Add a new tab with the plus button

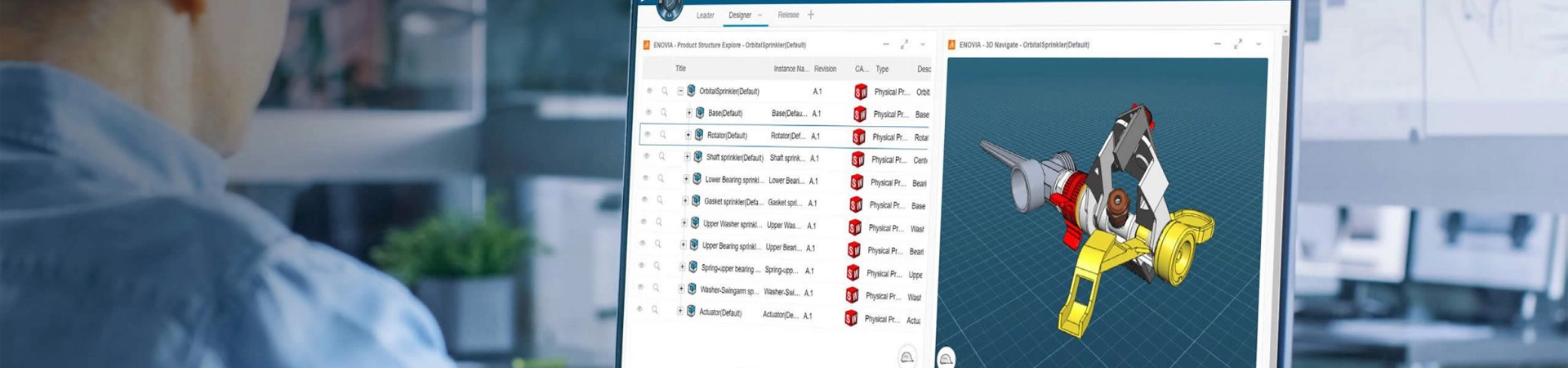[810, 15]
